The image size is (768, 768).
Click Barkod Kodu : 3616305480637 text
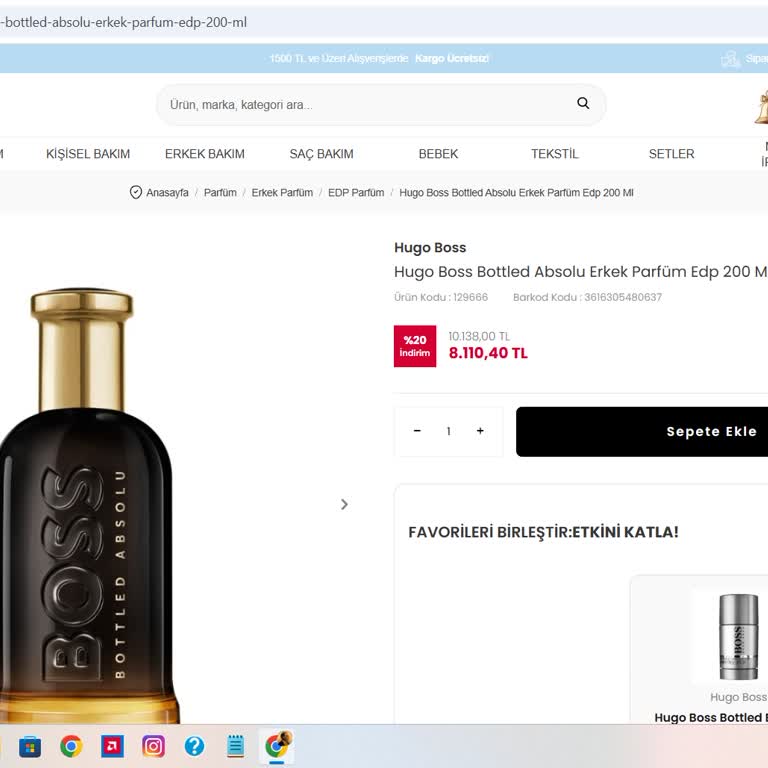(587, 297)
